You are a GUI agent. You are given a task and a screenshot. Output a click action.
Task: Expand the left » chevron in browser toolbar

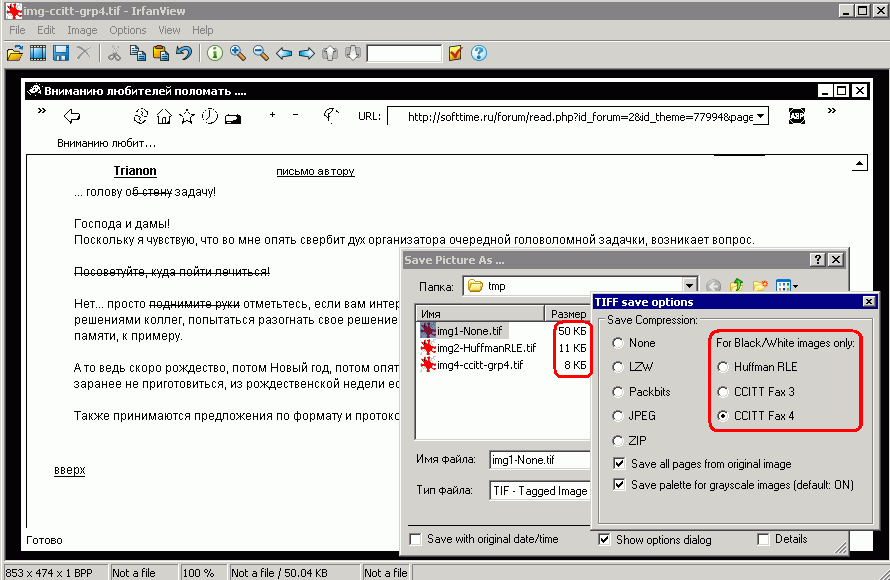[x=41, y=110]
